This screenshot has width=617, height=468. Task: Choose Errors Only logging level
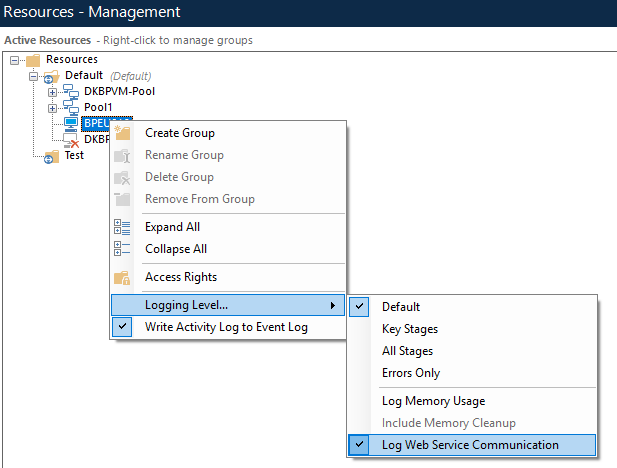coord(410,373)
